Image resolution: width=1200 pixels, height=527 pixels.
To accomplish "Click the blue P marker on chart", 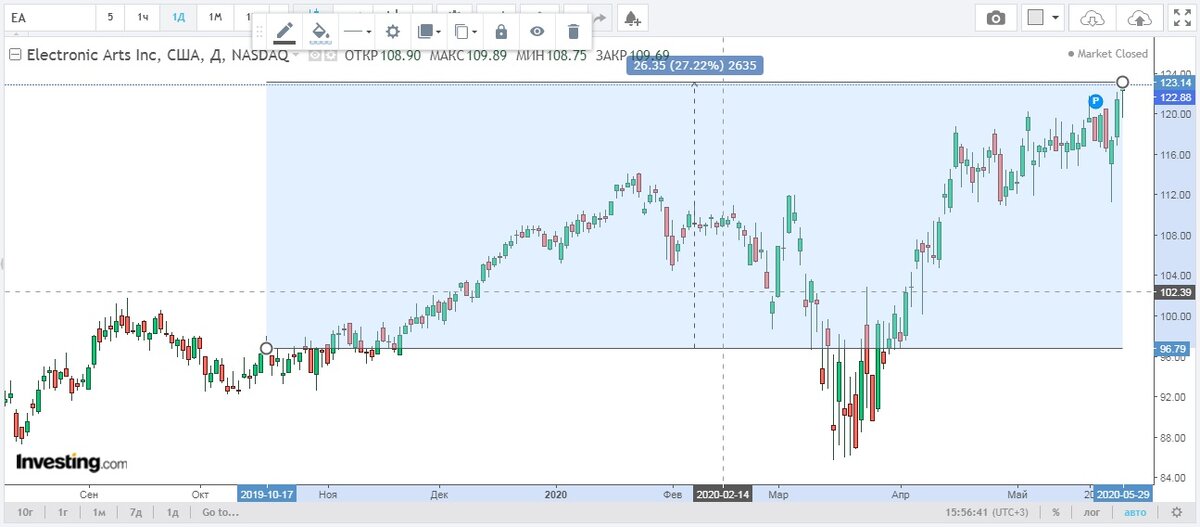I will (x=1095, y=101).
